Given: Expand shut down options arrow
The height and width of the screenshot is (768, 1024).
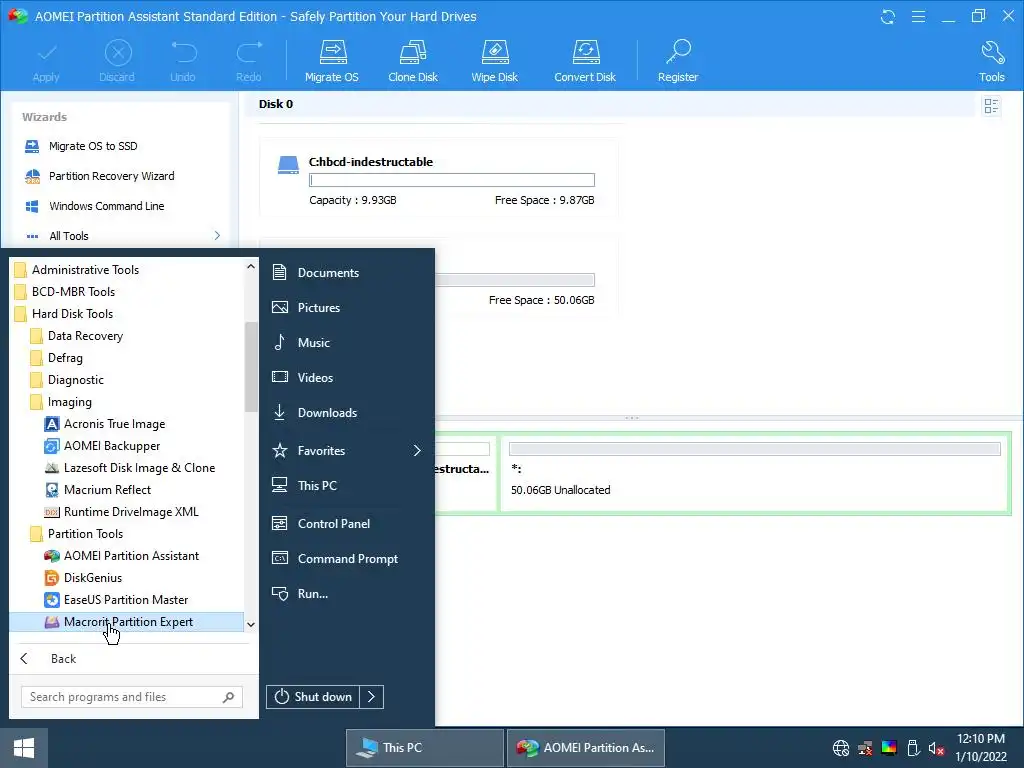Looking at the screenshot, I should point(372,697).
